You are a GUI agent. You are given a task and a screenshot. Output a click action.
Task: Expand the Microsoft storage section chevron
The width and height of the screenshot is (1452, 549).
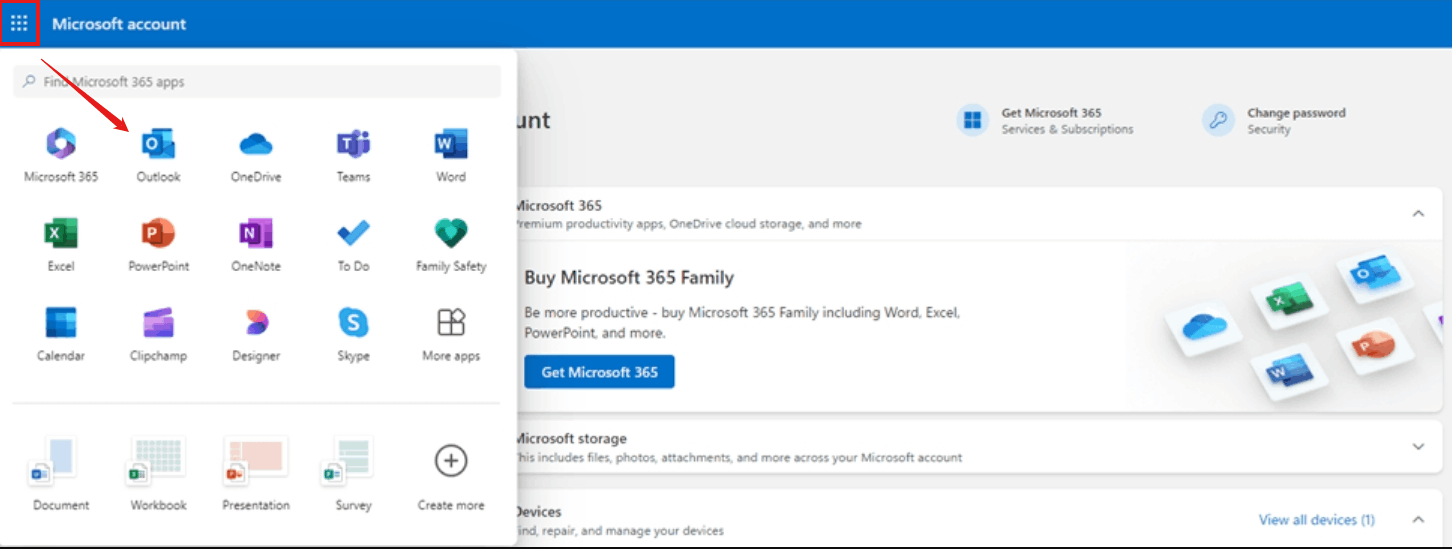(1418, 447)
